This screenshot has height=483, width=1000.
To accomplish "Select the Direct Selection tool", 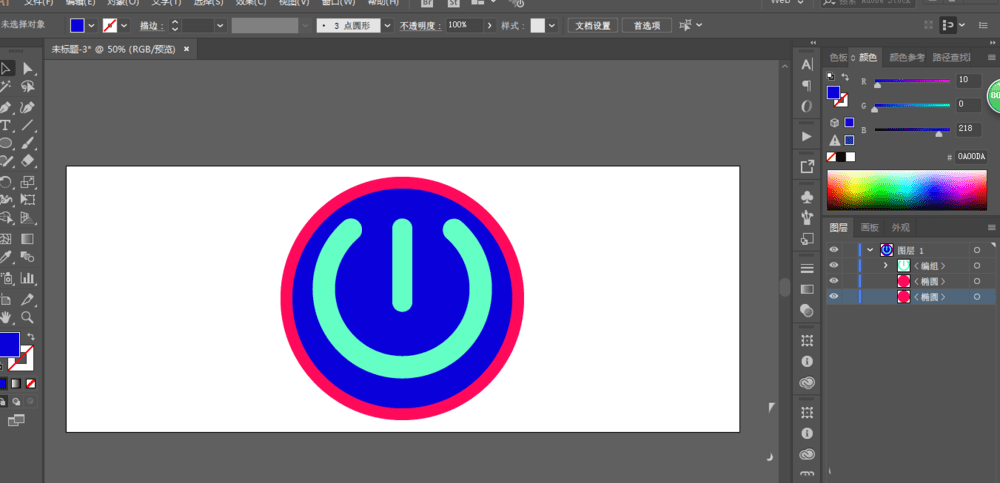I will [27, 68].
